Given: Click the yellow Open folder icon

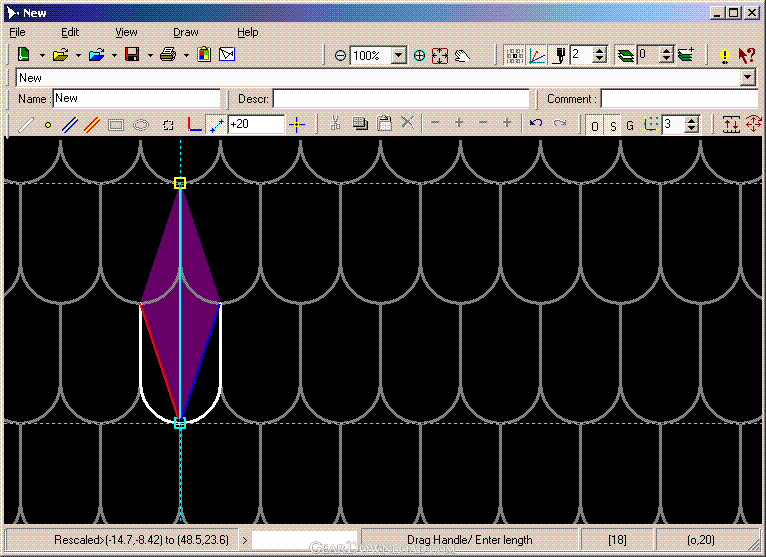Looking at the screenshot, I should [x=60, y=55].
